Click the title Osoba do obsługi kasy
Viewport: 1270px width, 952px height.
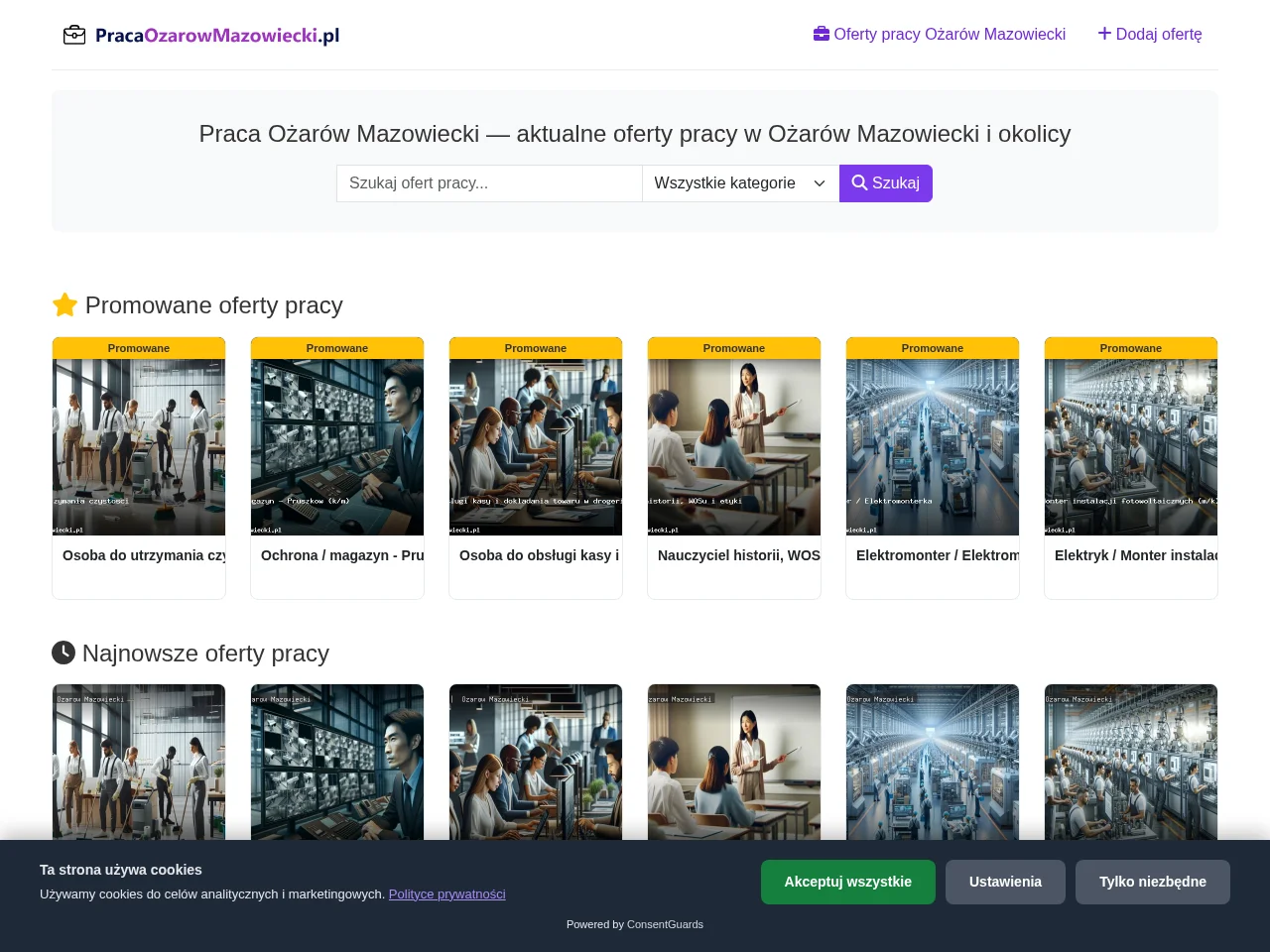pyautogui.click(x=541, y=555)
